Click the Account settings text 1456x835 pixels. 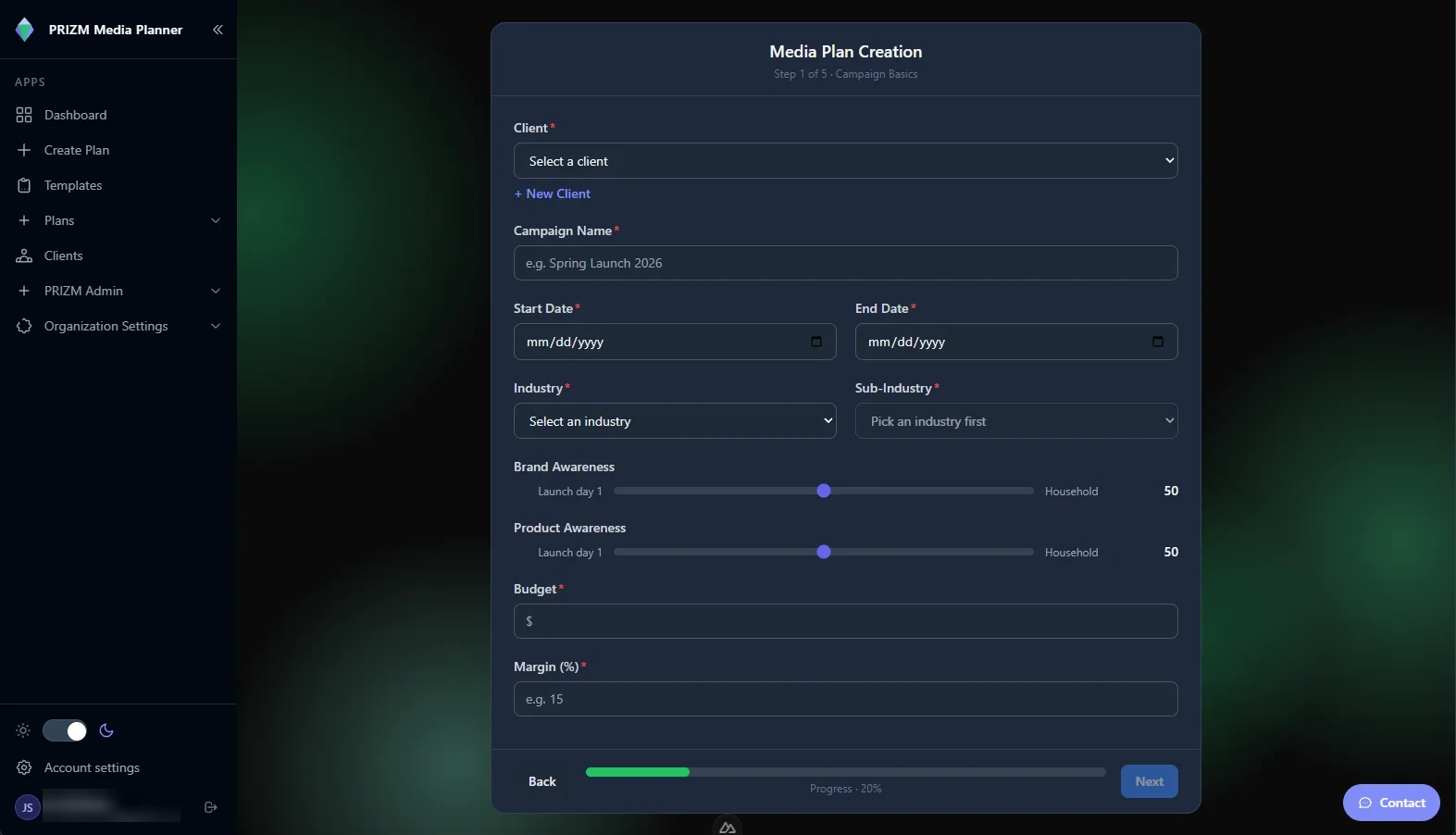[x=92, y=767]
